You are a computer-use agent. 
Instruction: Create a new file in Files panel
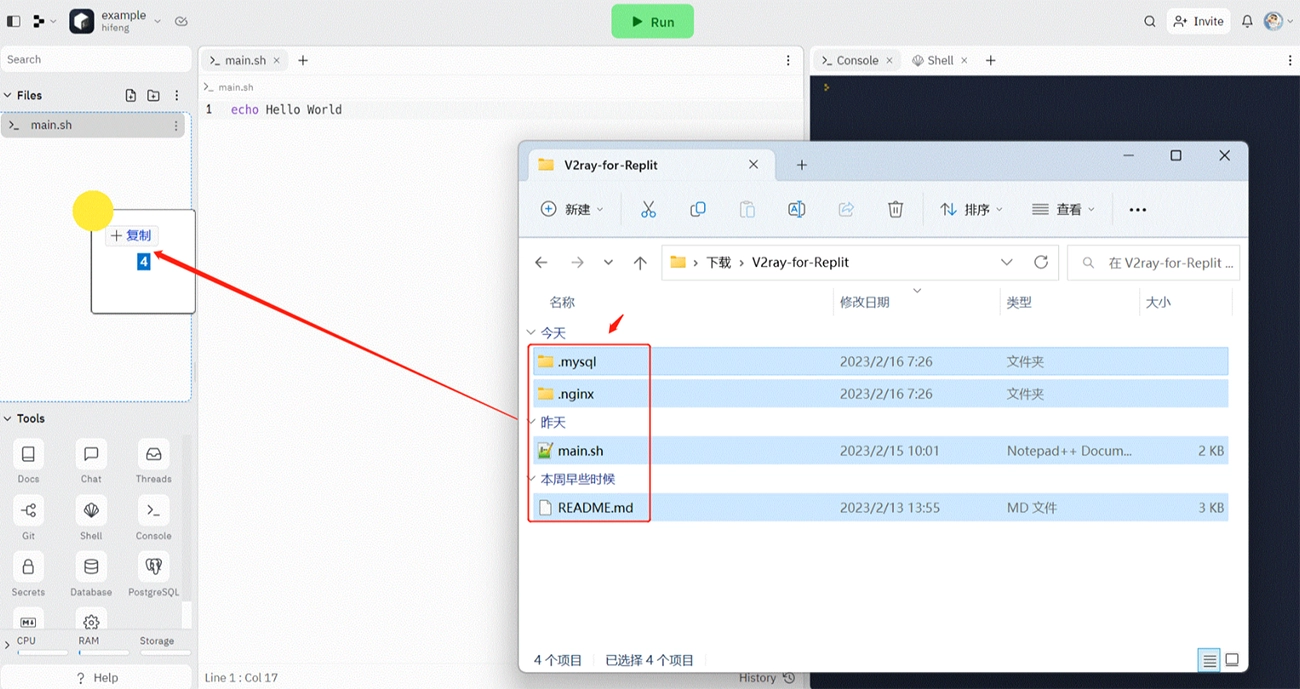point(131,96)
